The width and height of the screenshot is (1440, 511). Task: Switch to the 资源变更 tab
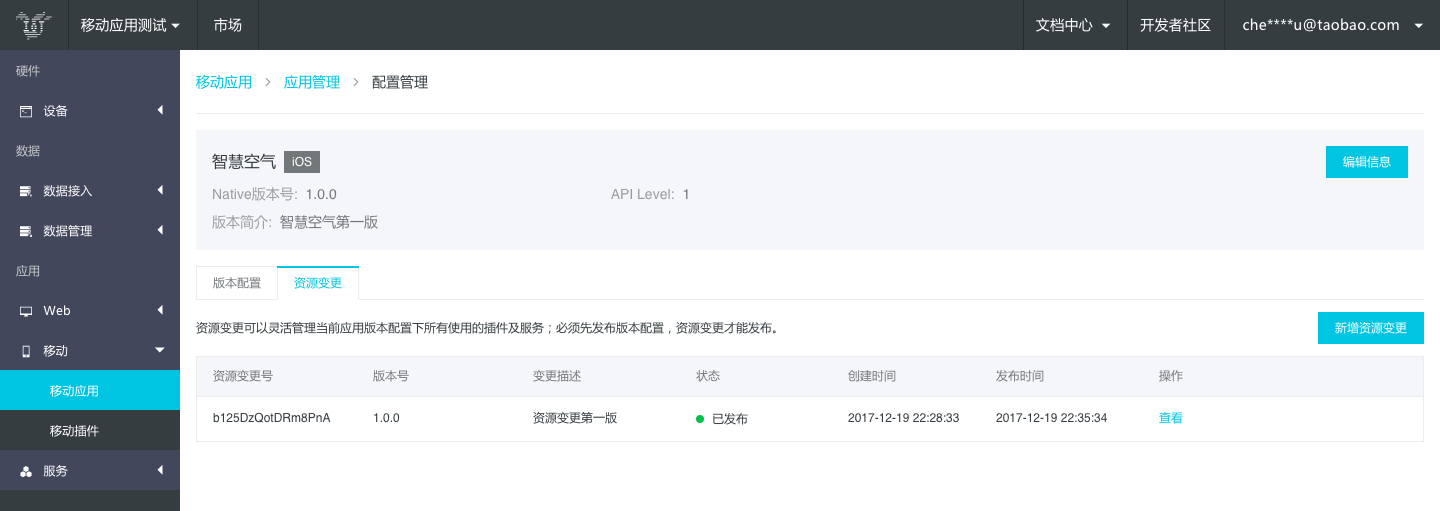[318, 283]
